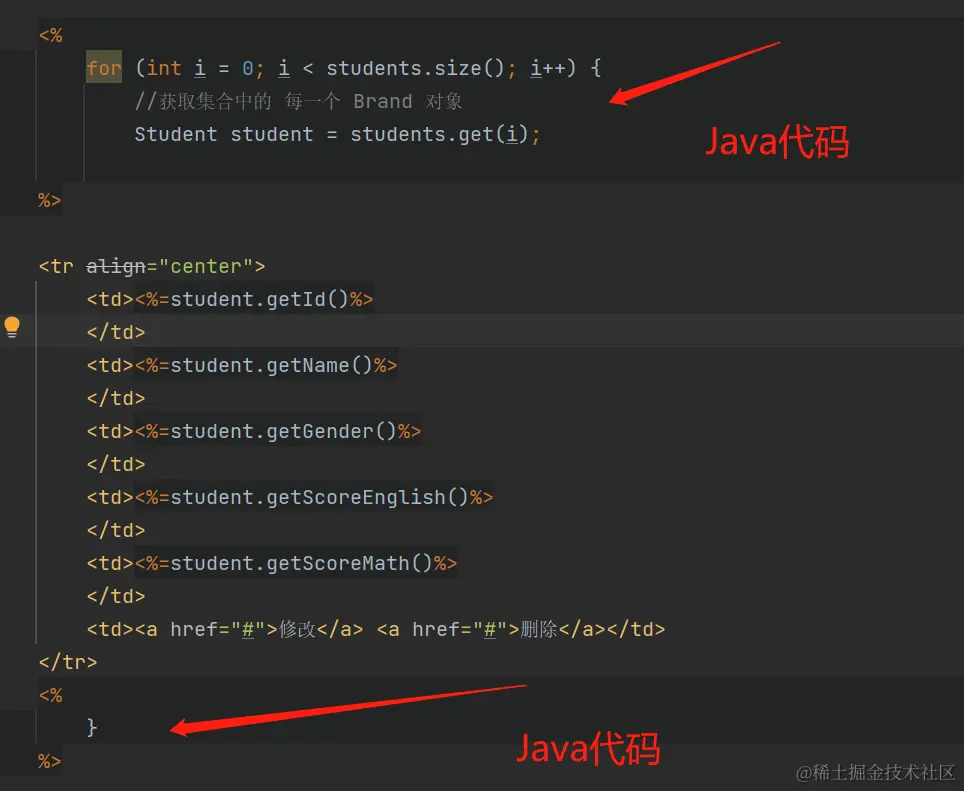
Task: Click the closing '</tr>' tag
Action: 68,663
